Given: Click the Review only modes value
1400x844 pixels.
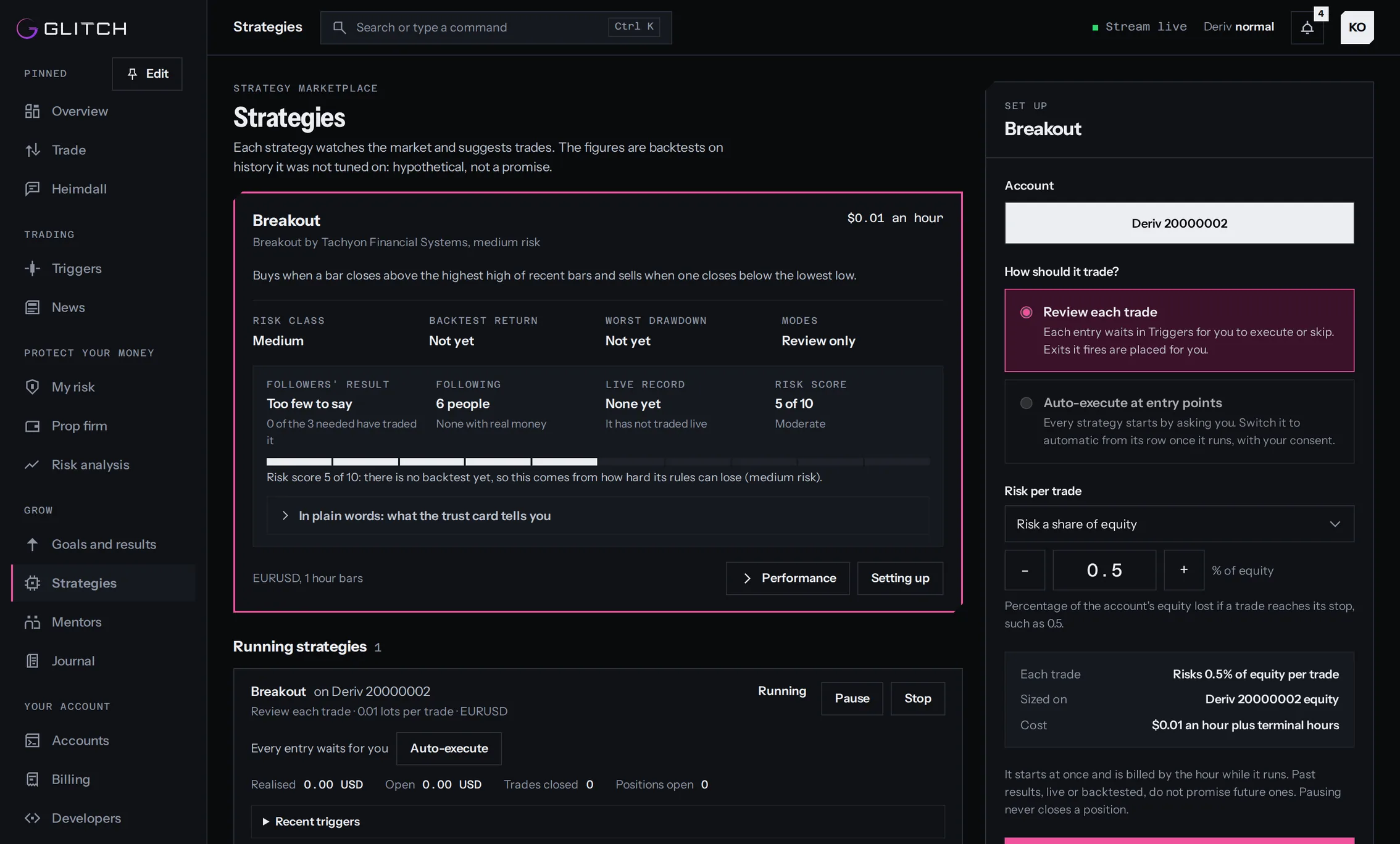Looking at the screenshot, I should [818, 341].
